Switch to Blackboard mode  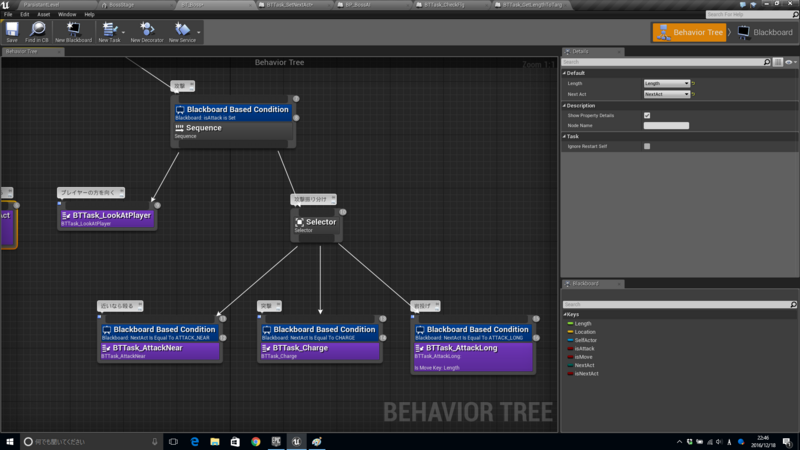765,32
